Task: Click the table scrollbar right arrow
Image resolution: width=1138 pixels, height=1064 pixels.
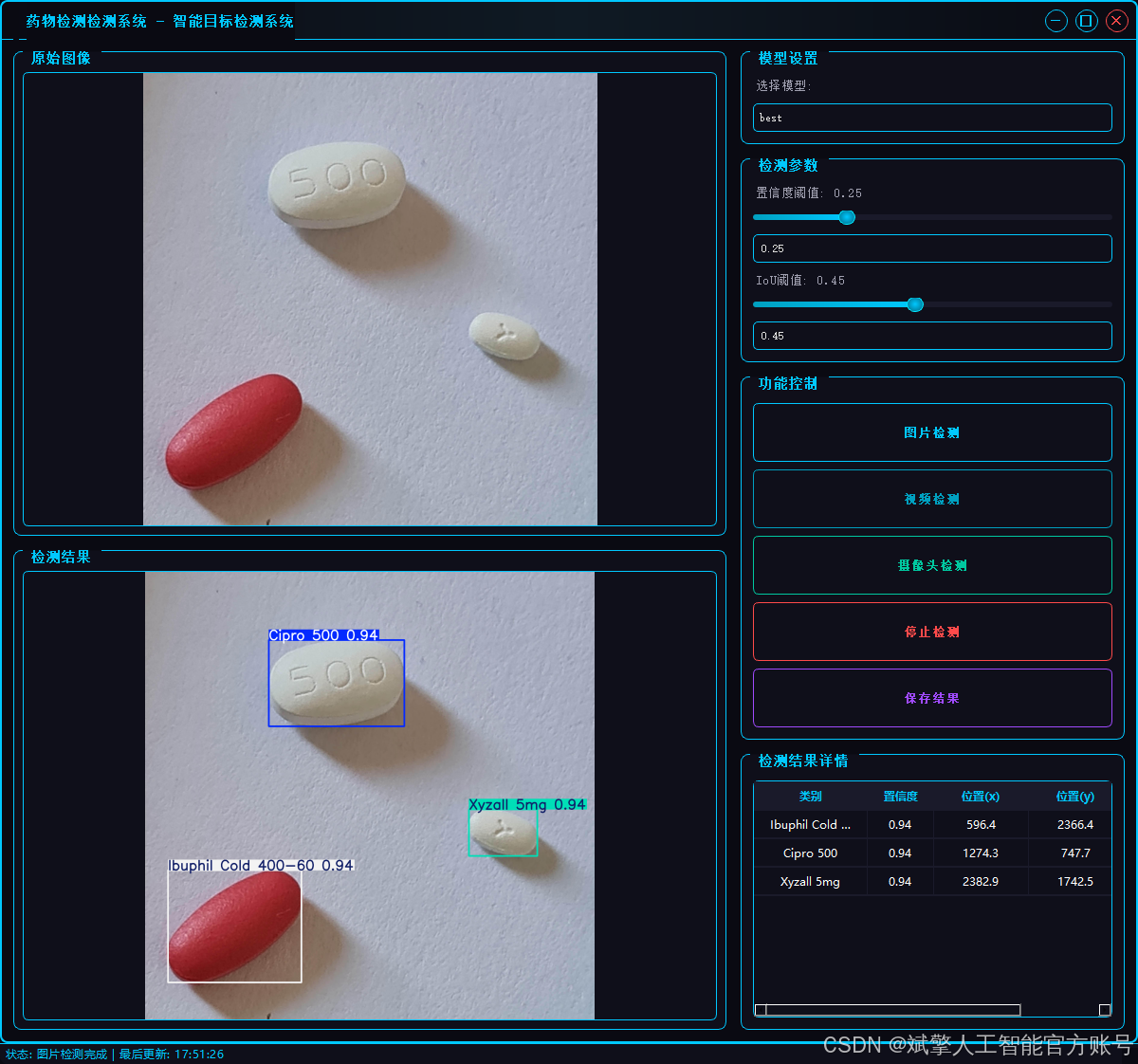Action: pos(1105,1010)
